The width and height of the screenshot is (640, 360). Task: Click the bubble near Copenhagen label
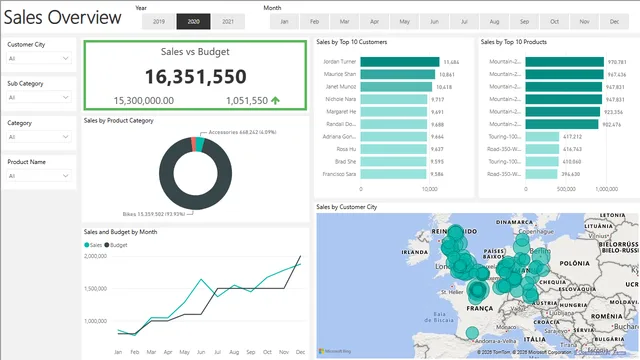pos(522,240)
